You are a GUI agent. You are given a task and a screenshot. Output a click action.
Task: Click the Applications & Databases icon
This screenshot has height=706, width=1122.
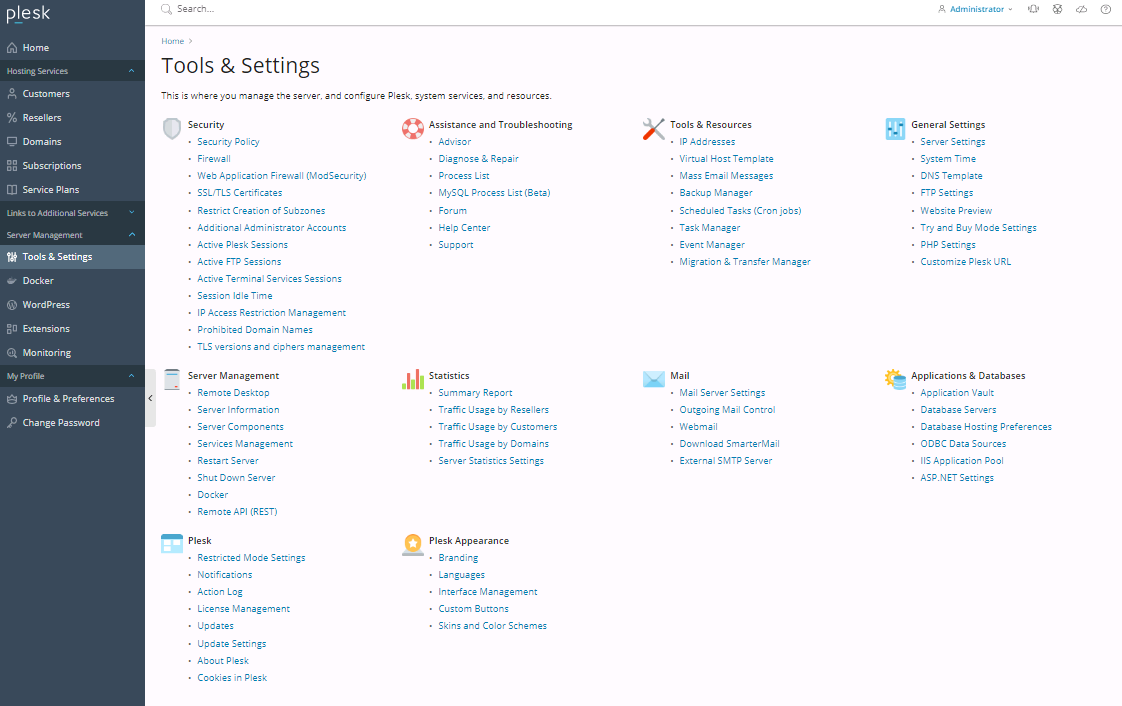click(895, 379)
